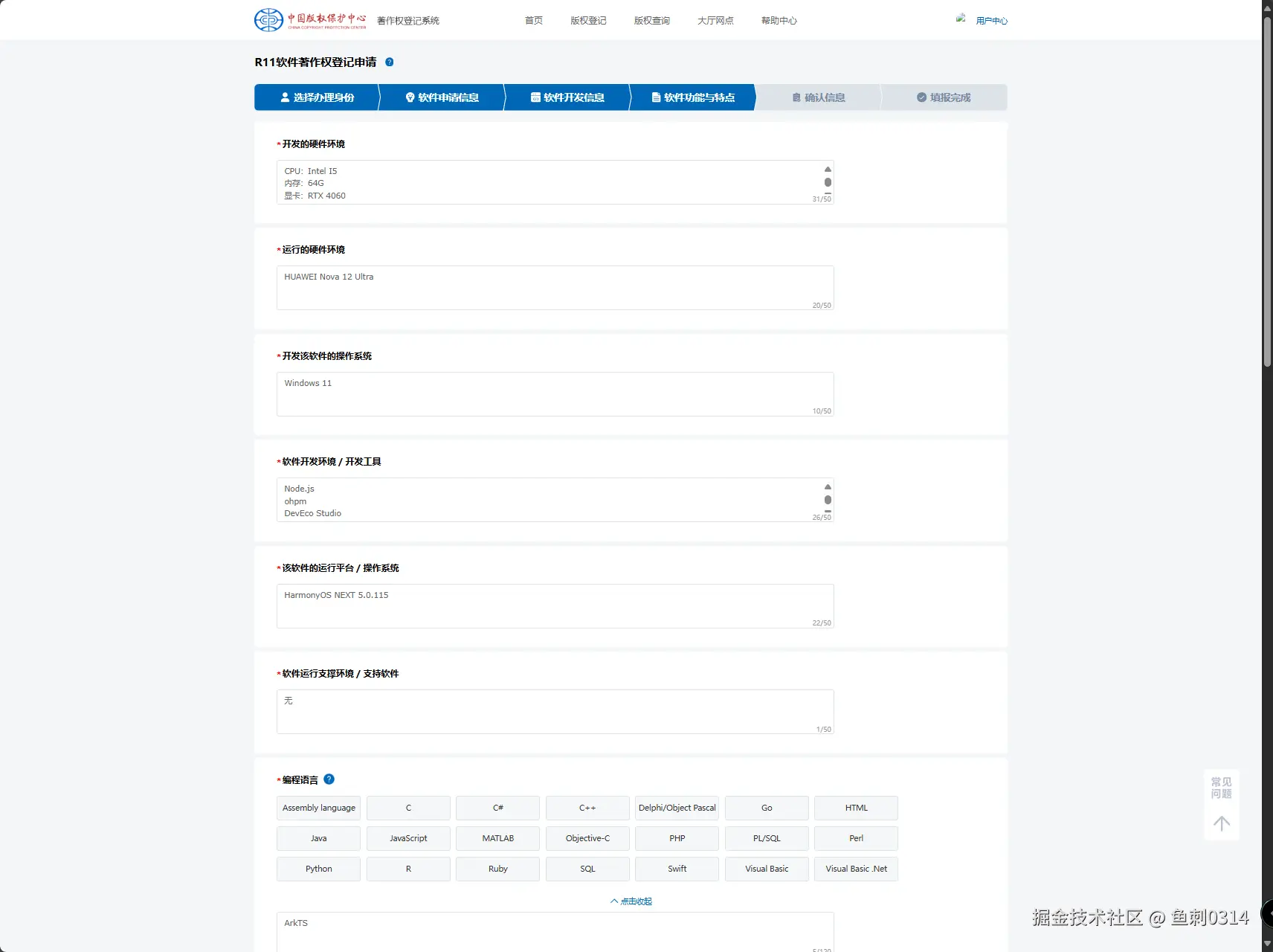This screenshot has width=1273, height=952.
Task: Click scroll-up arrow in 开发工具 textarea
Action: (828, 487)
